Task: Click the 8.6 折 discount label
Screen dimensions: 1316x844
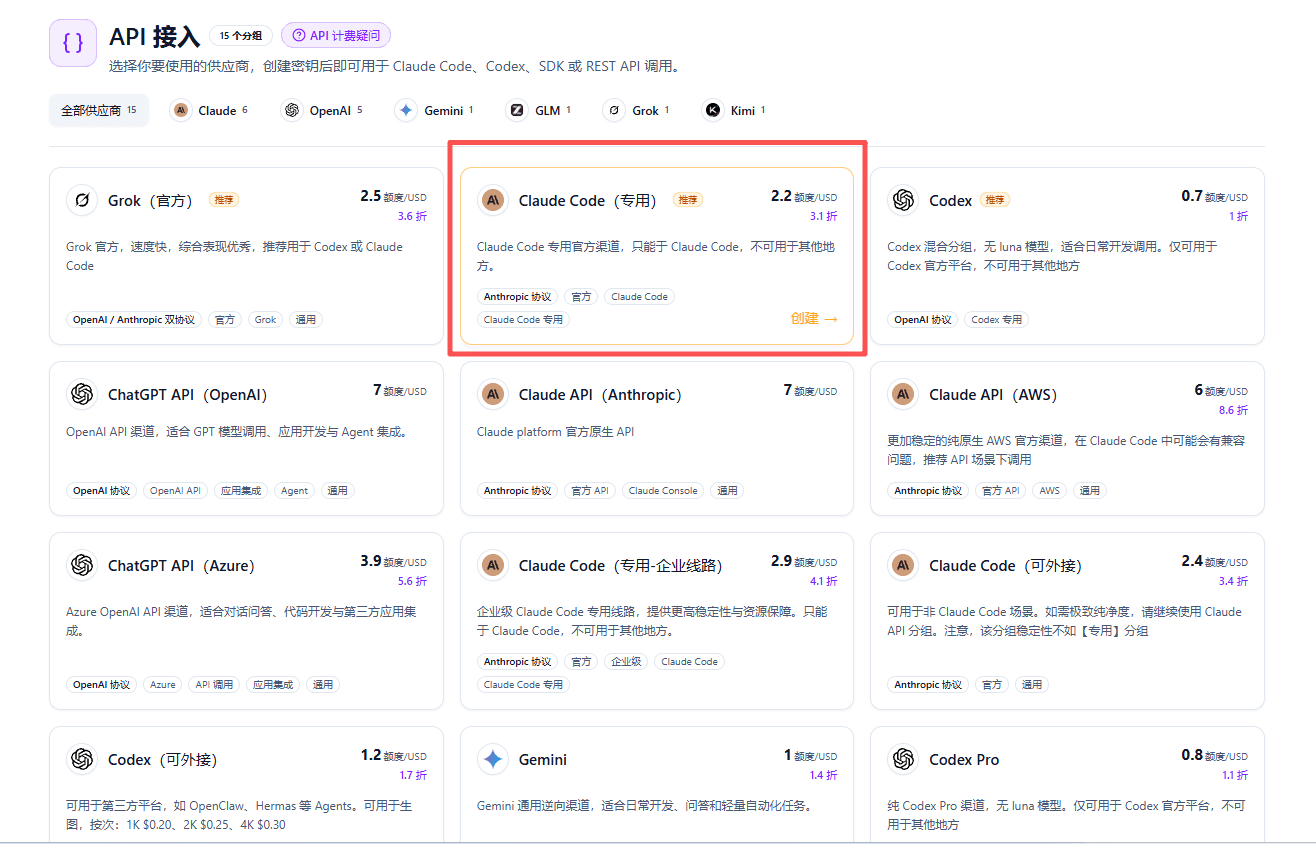Action: point(1233,410)
